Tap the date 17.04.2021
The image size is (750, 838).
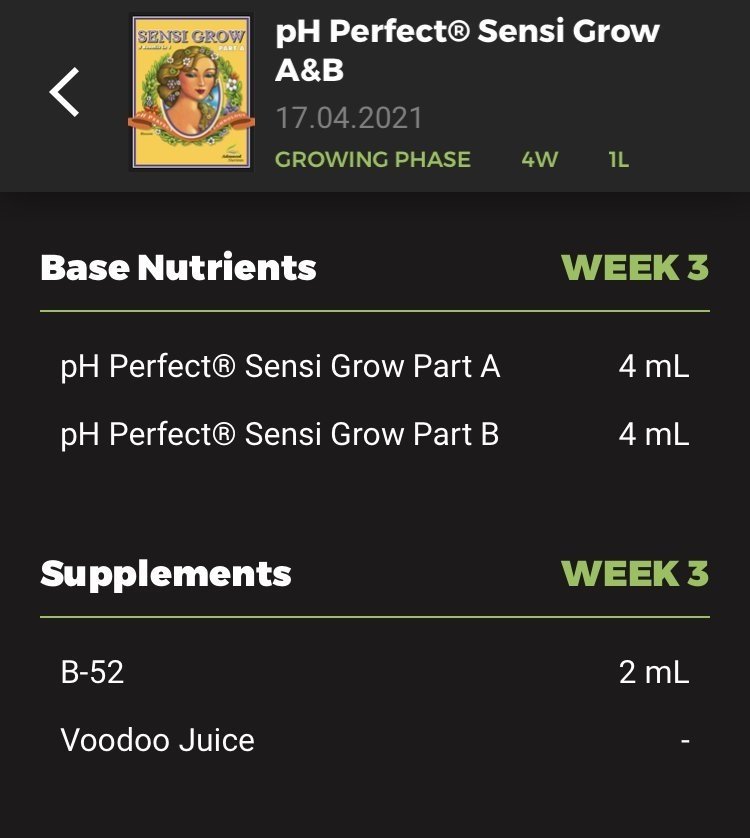point(349,118)
